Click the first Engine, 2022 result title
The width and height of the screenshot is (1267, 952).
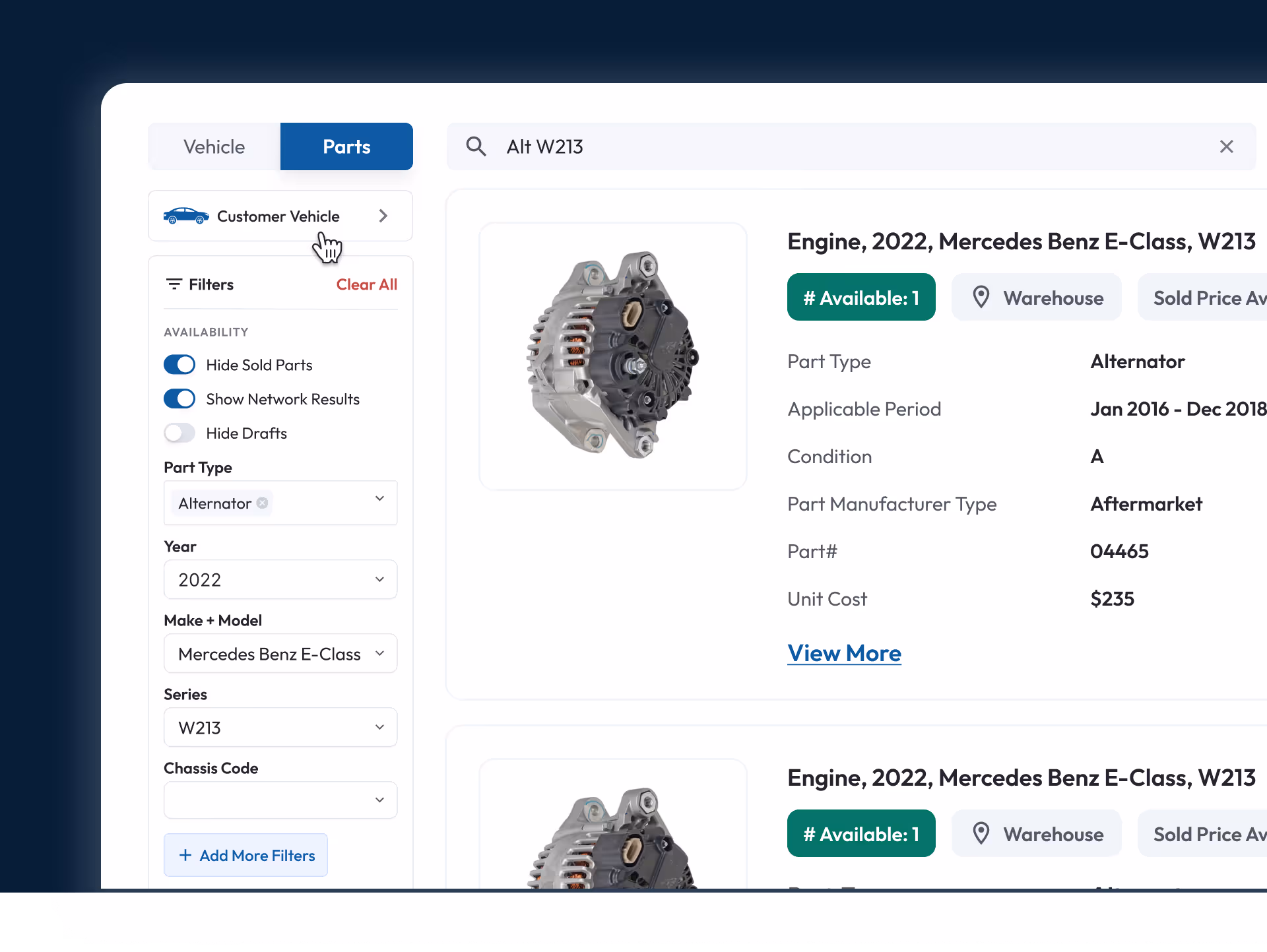click(1022, 241)
